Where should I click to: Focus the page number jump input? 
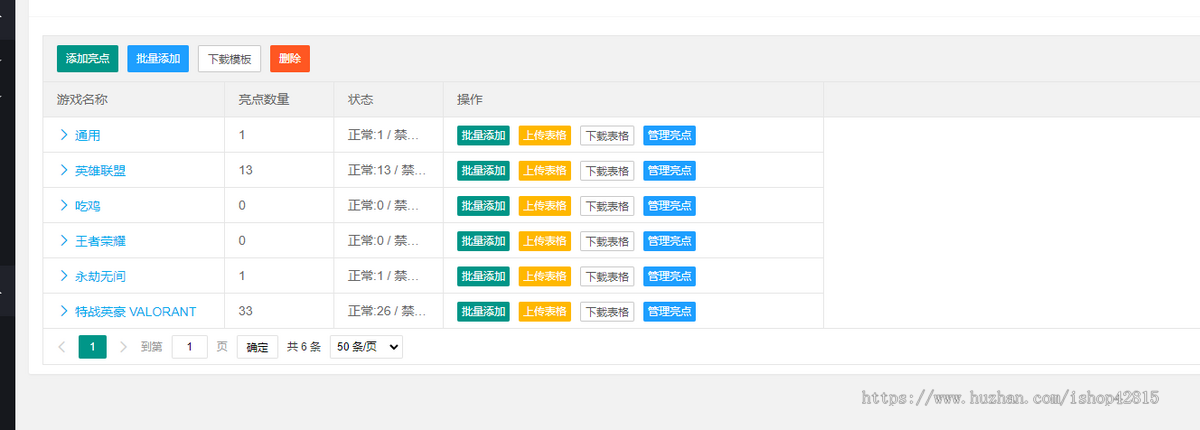[190, 347]
